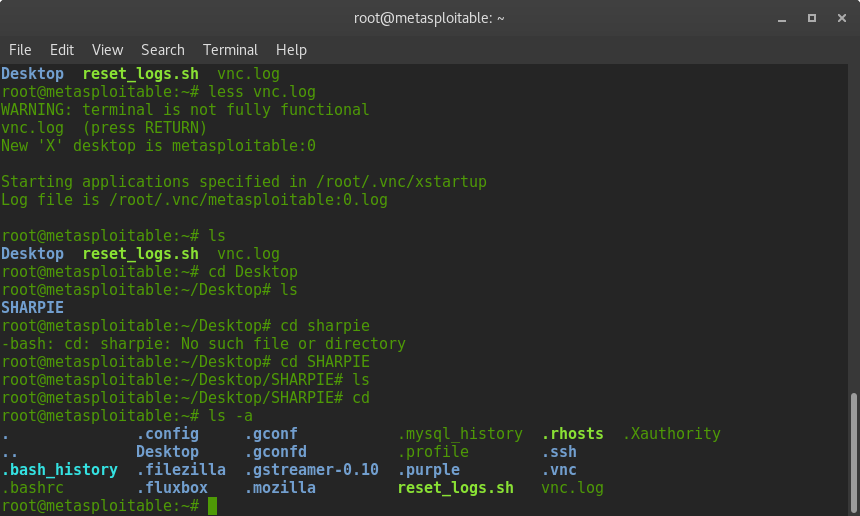The image size is (860, 516).
Task: Click the .fluxbox directory name
Action: pyautogui.click(x=172, y=487)
